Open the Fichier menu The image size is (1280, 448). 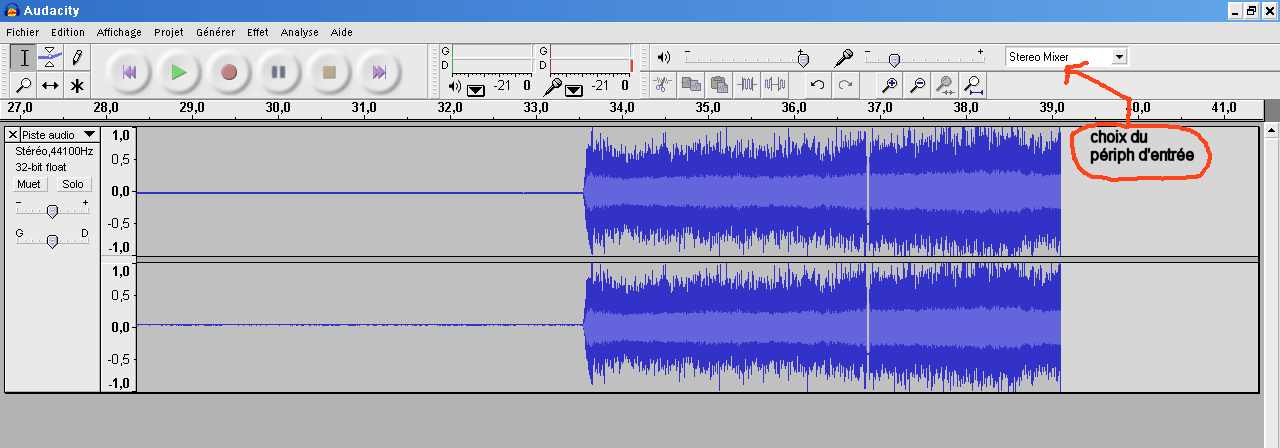(x=22, y=32)
